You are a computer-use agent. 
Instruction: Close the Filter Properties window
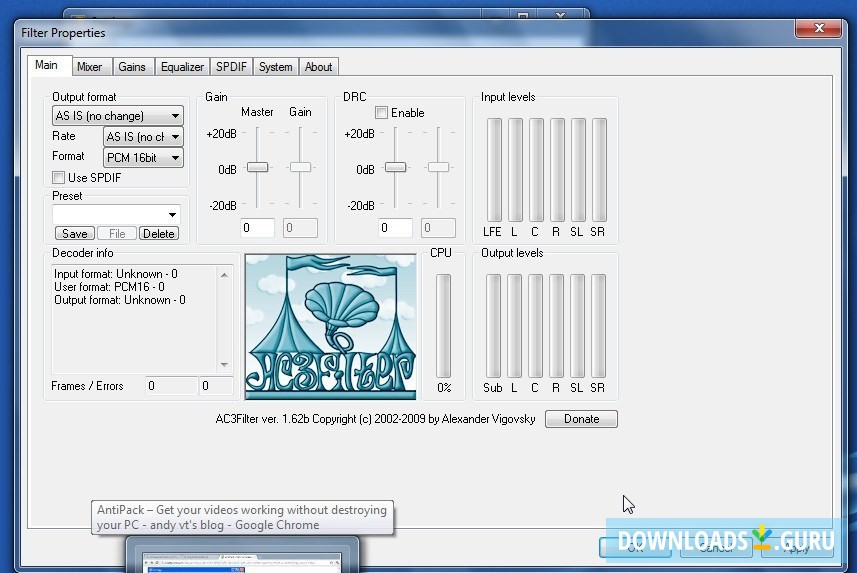819,28
